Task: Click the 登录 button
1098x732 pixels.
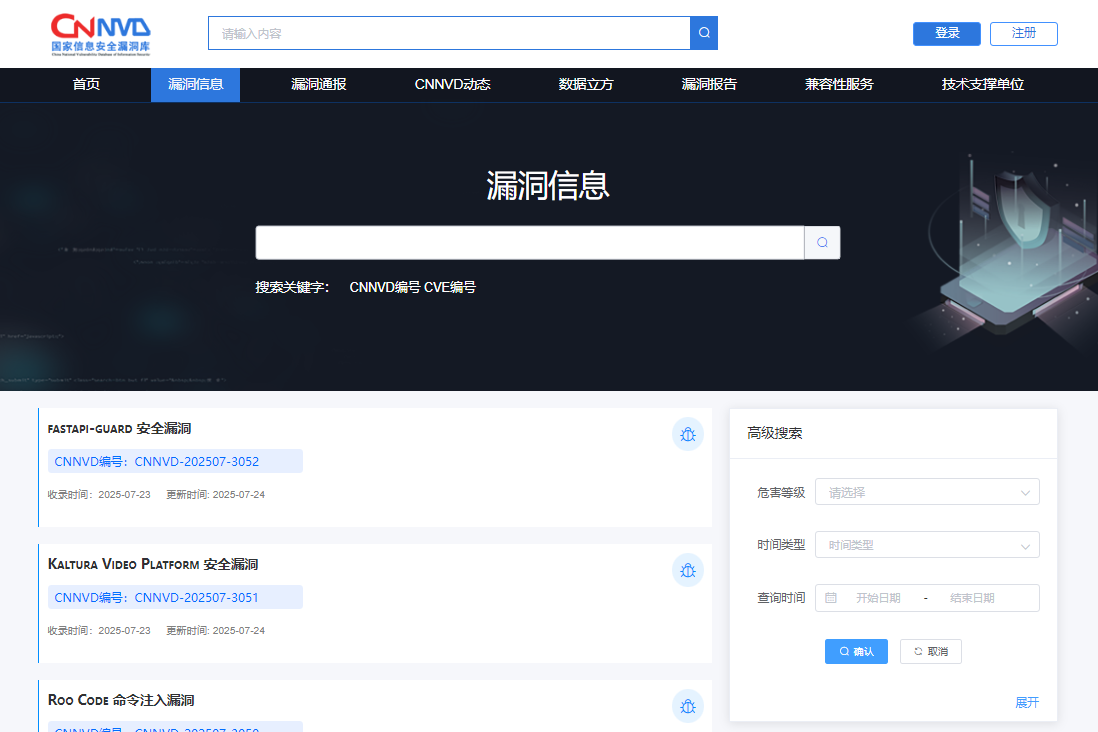Action: pyautogui.click(x=946, y=33)
